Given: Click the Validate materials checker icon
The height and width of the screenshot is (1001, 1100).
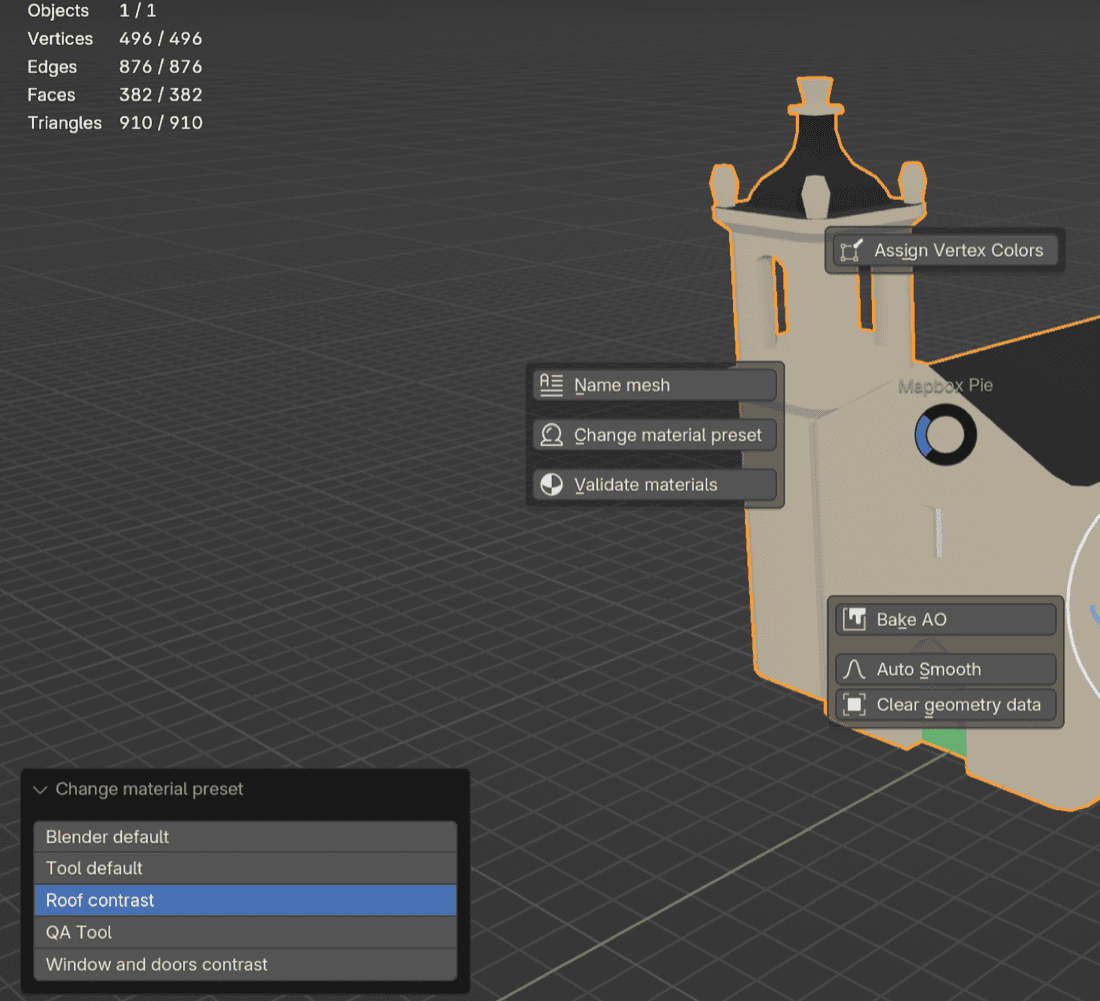Looking at the screenshot, I should [551, 485].
